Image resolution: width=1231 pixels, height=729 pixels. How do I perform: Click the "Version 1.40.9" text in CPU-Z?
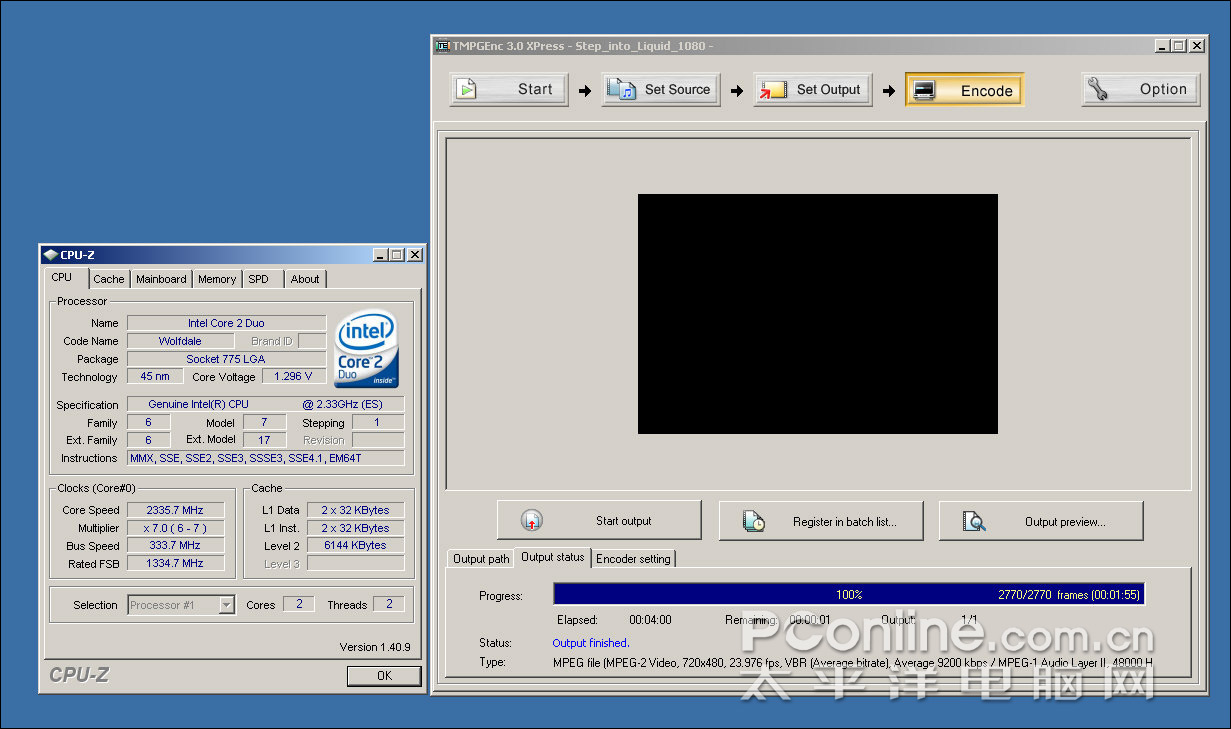[375, 647]
